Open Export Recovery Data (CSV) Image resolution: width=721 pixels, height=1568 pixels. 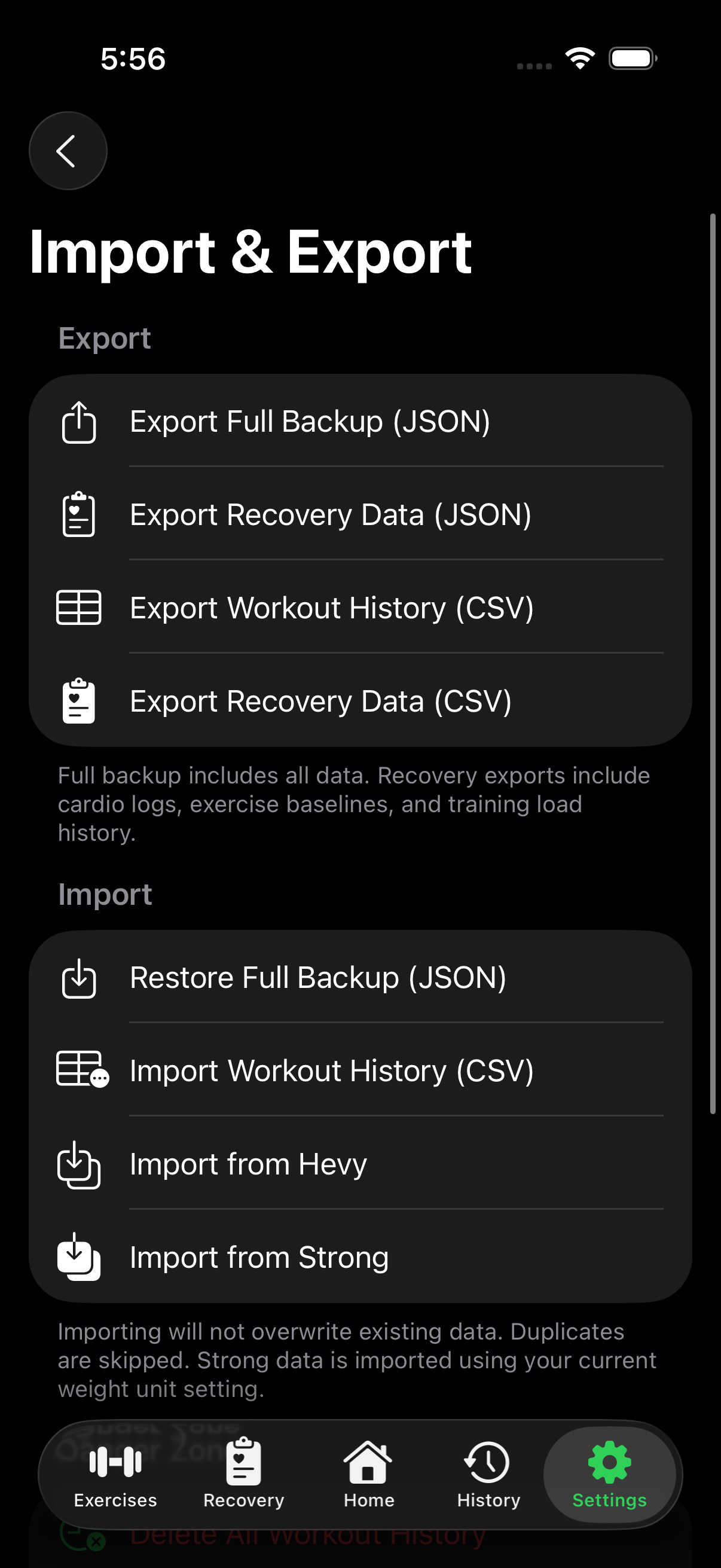[321, 701]
